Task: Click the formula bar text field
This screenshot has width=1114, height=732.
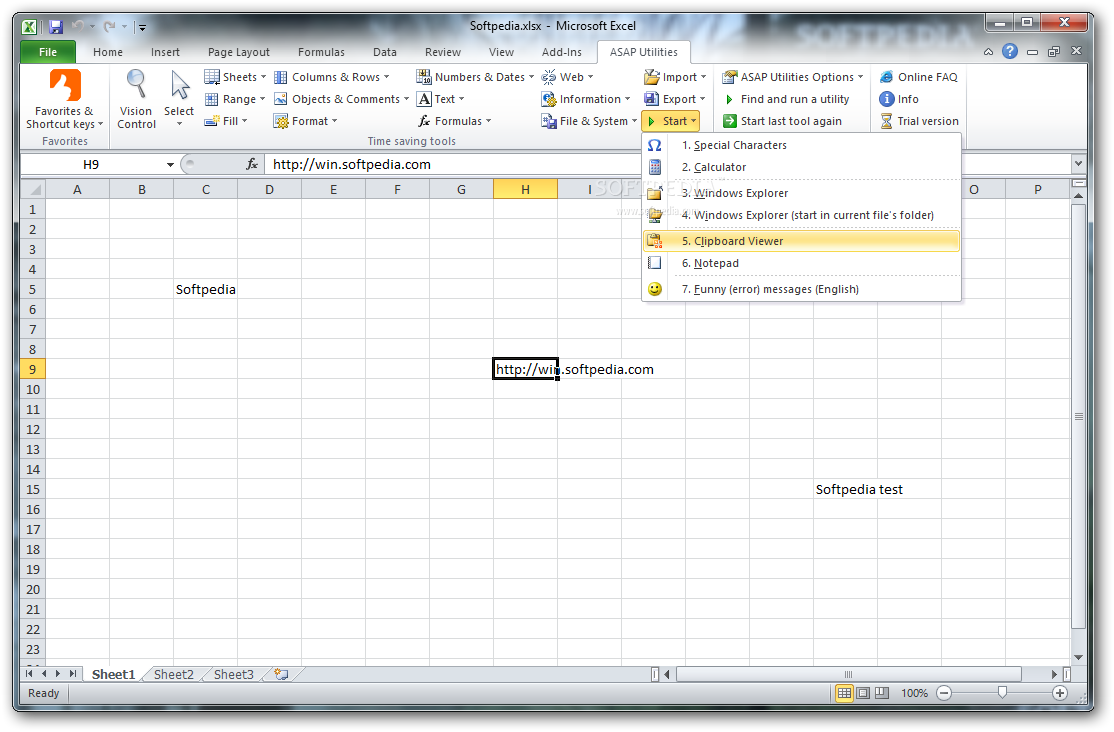Action: 668,164
